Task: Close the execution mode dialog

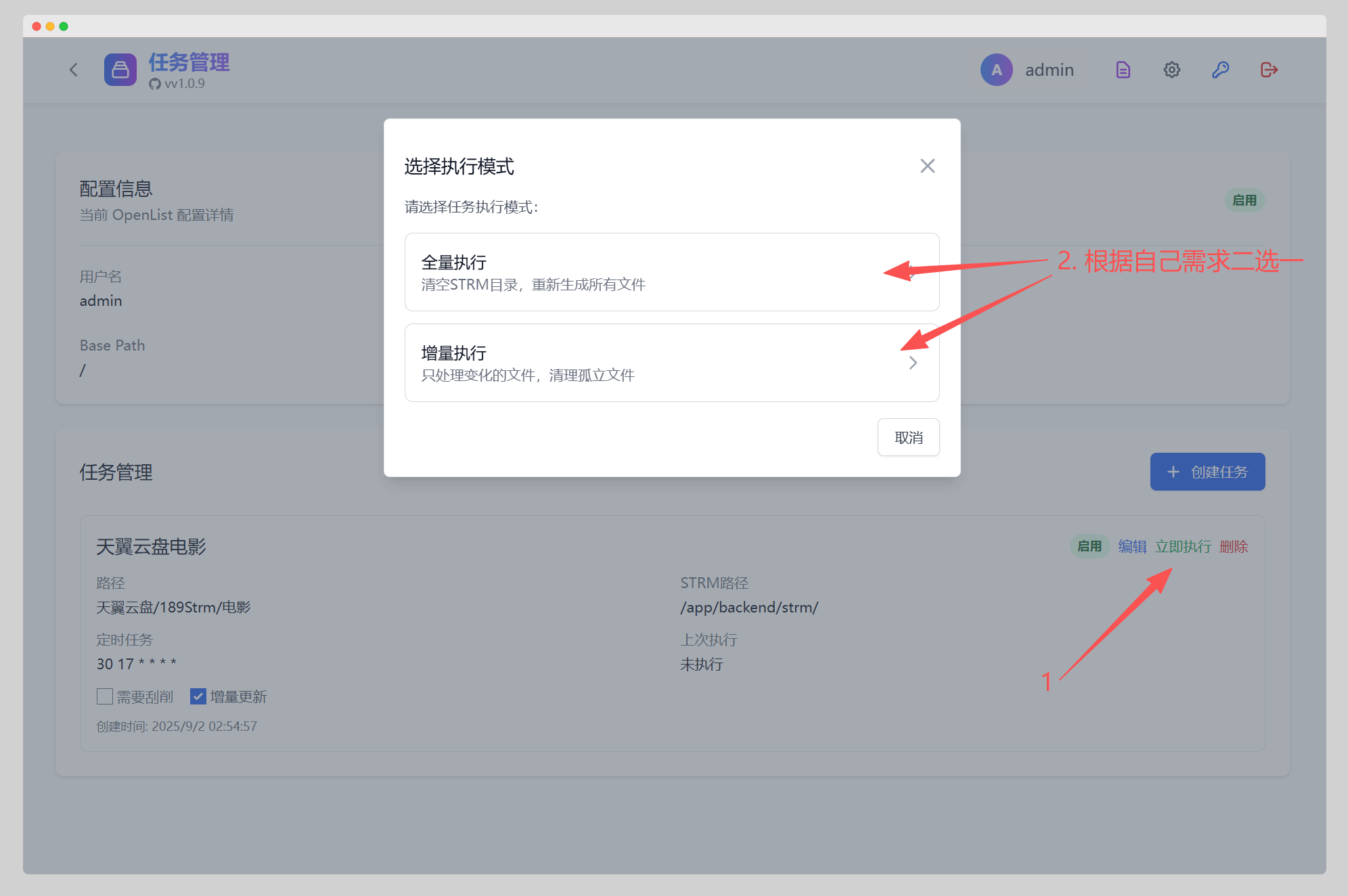Action: pos(927,166)
